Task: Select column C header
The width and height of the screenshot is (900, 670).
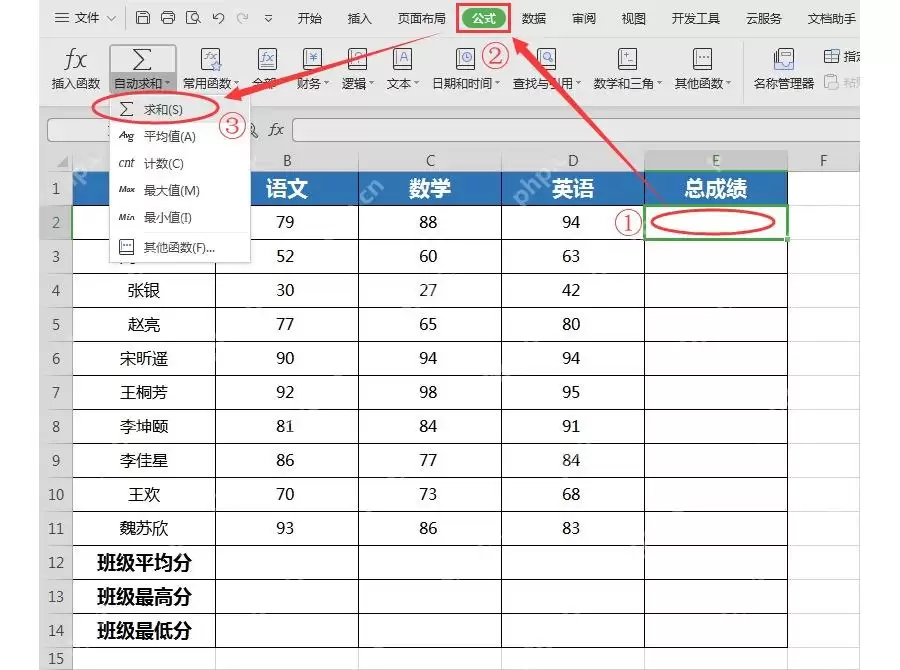Action: coord(429,161)
